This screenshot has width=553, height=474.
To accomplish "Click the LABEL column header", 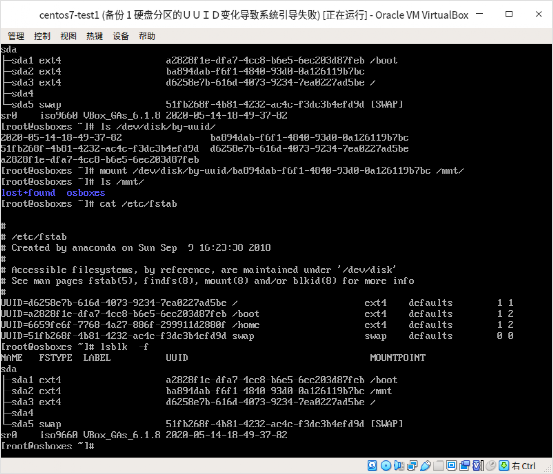I will point(97,358).
